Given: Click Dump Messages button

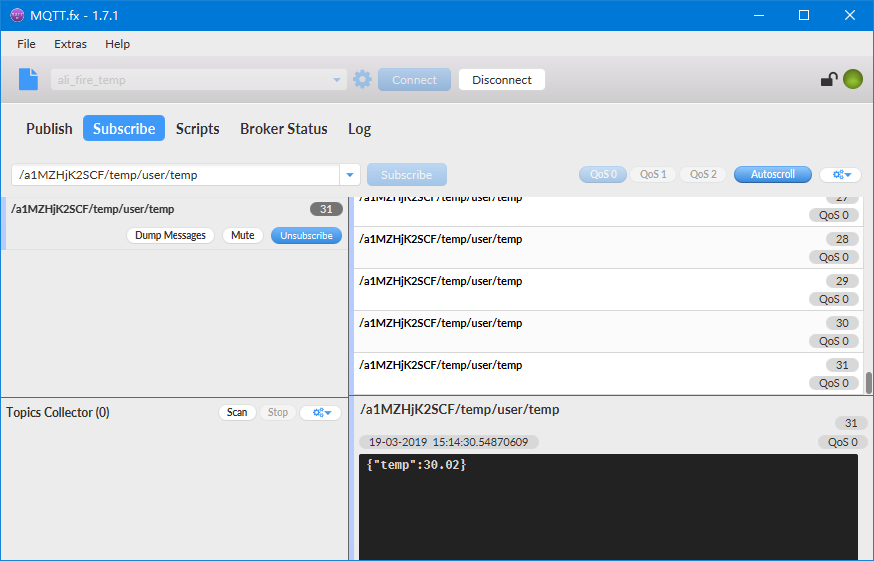Looking at the screenshot, I should click(170, 235).
